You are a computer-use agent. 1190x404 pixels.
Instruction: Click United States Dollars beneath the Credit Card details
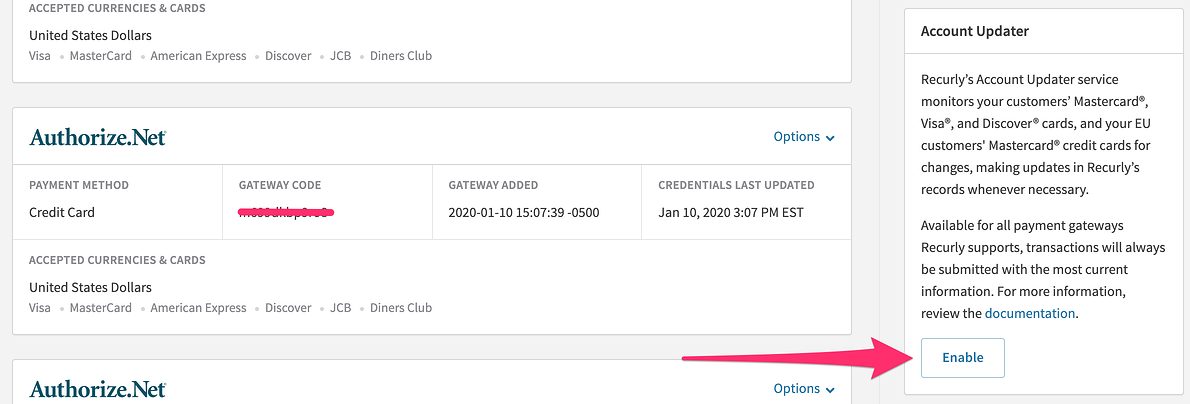click(90, 288)
